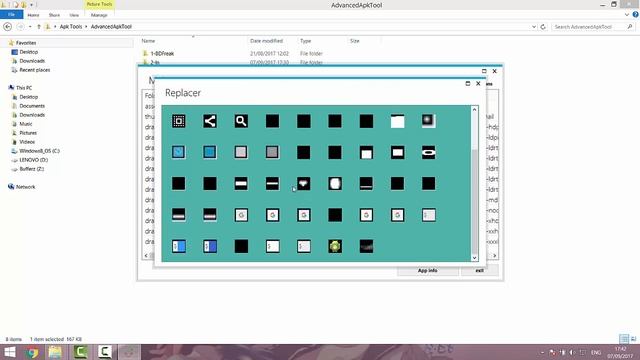Viewport: 640px width, 360px height.
Task: Open the Windows Start button
Action: pos(9,352)
